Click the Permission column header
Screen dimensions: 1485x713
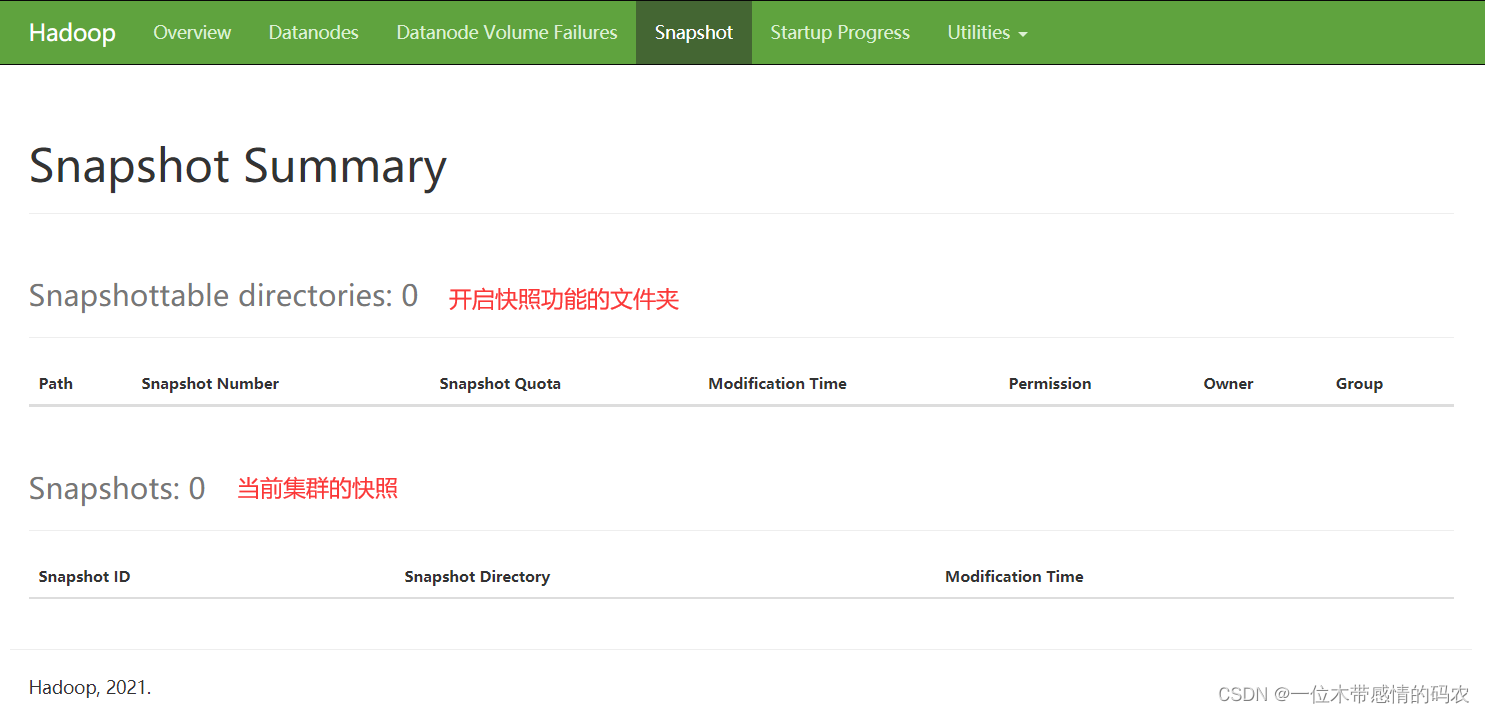click(x=1050, y=384)
